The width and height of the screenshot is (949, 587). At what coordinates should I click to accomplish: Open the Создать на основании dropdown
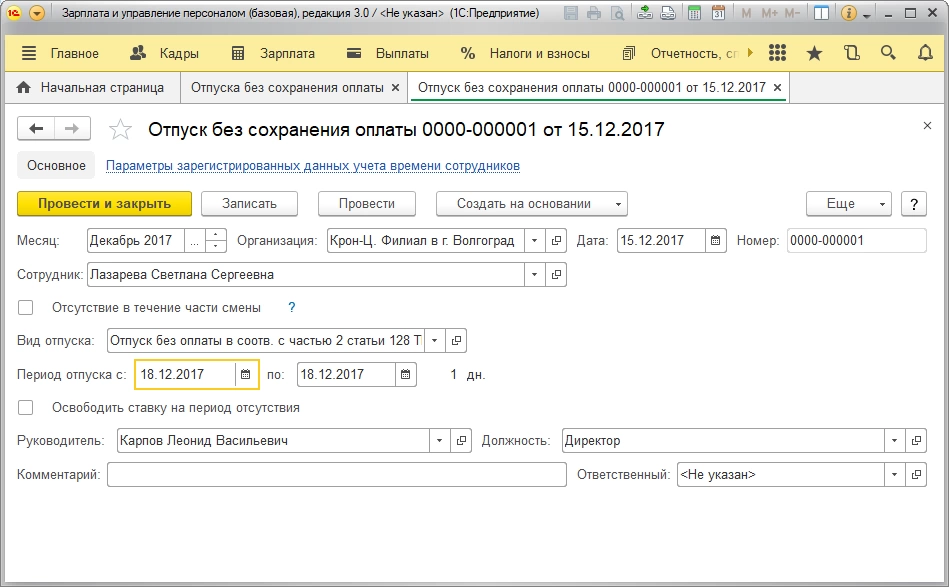click(x=531, y=204)
